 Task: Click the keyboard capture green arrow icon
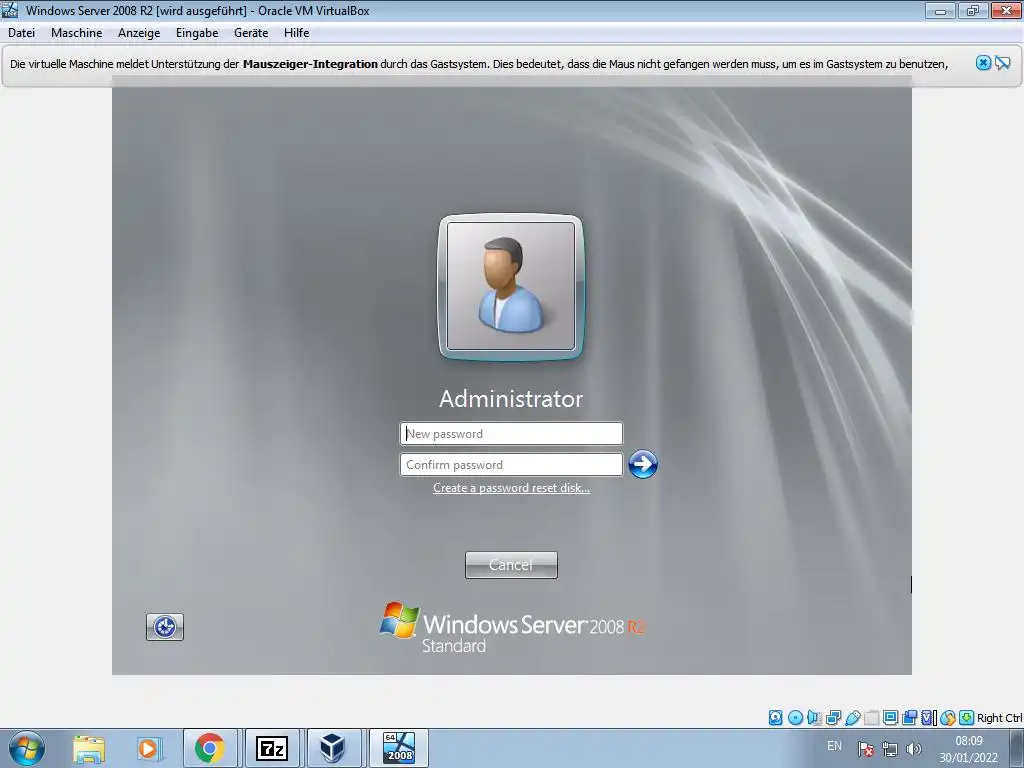coord(967,718)
